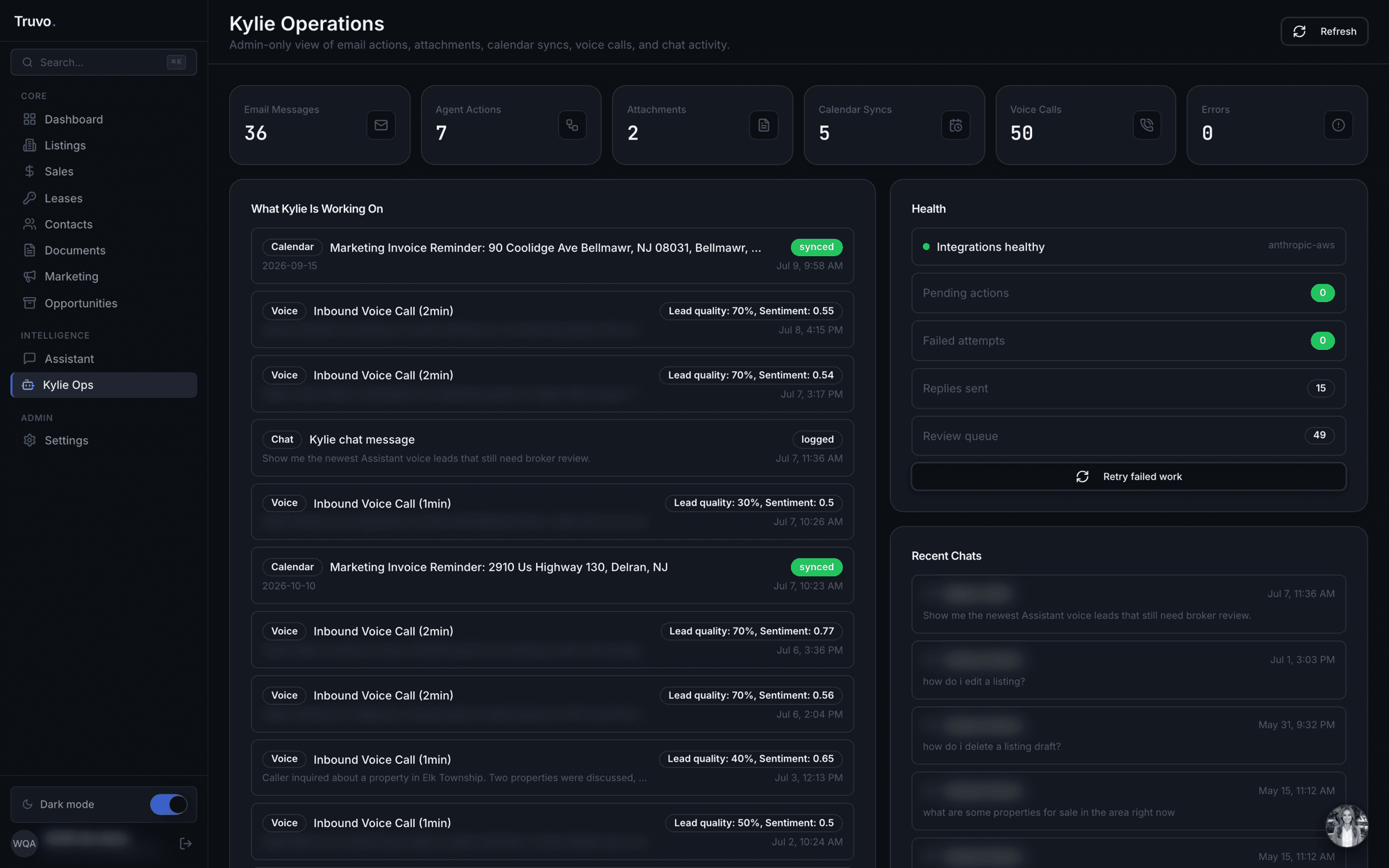Open the 90 Coolidge Ave calendar reminder
Image resolution: width=1389 pixels, height=868 pixels.
tap(552, 256)
